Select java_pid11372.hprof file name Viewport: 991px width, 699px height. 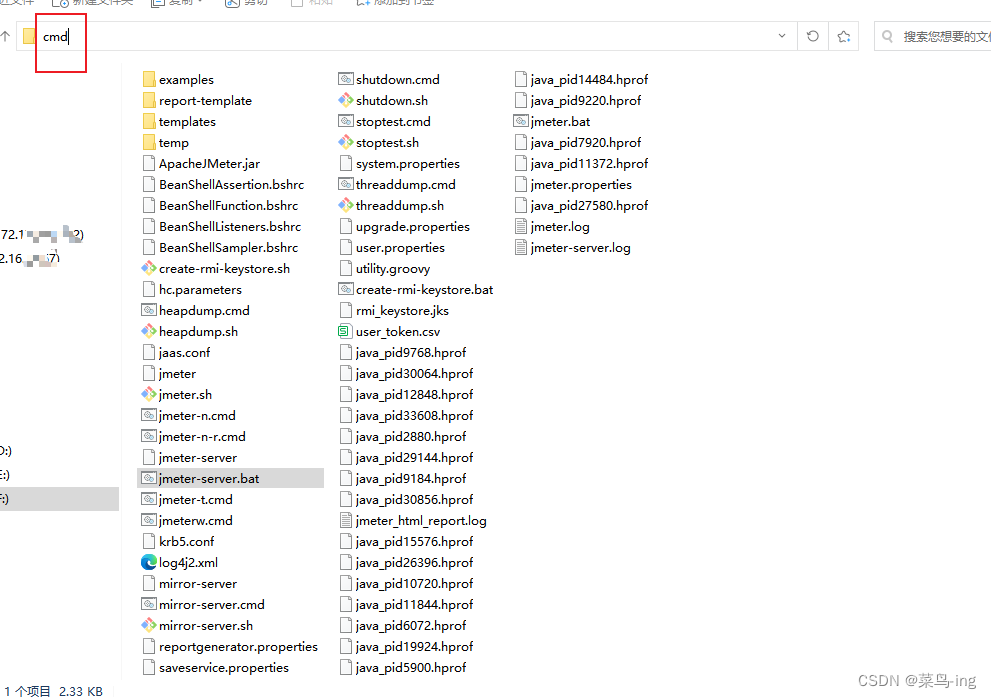(x=589, y=164)
